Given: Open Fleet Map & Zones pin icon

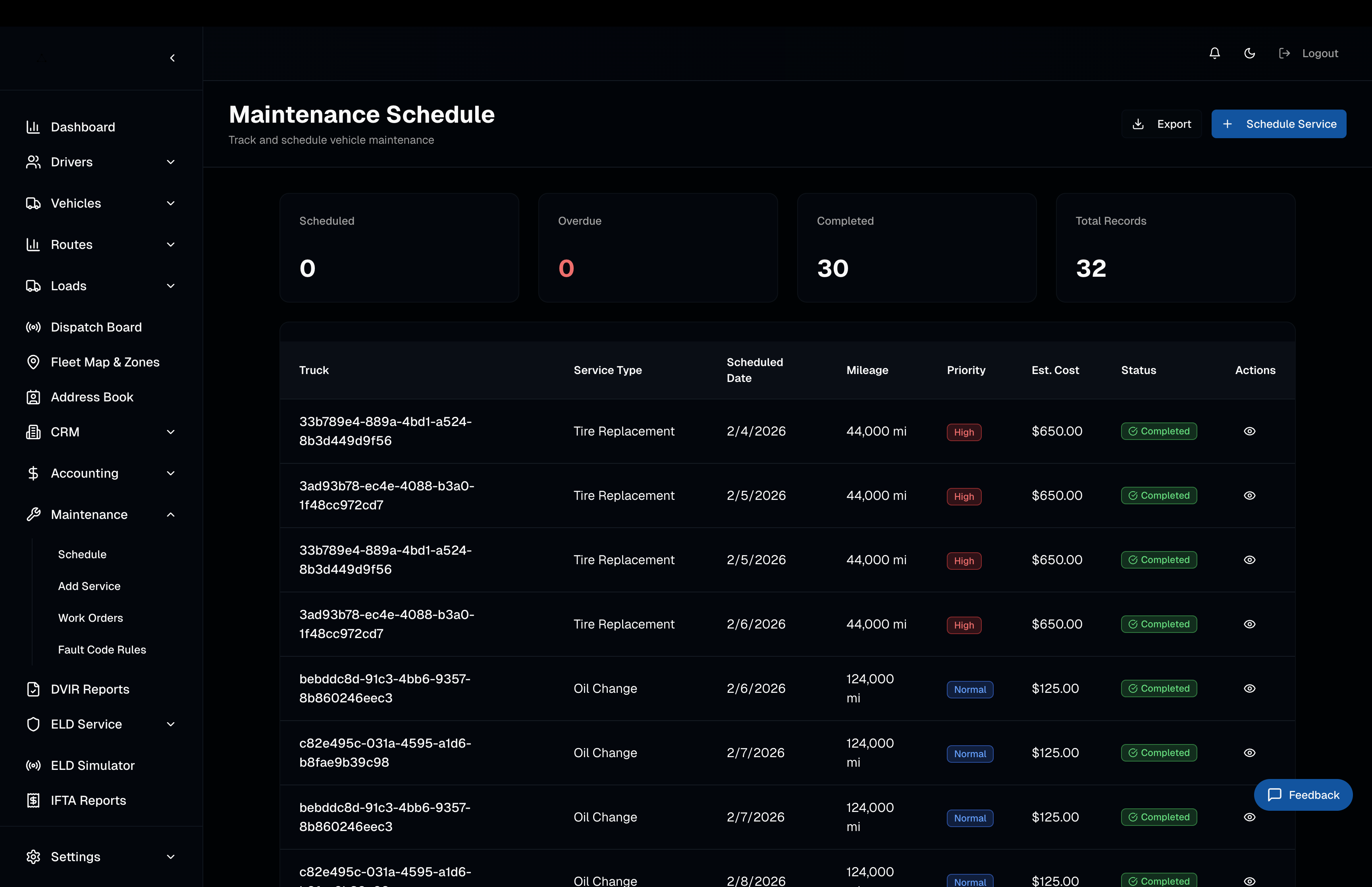Looking at the screenshot, I should pos(33,362).
